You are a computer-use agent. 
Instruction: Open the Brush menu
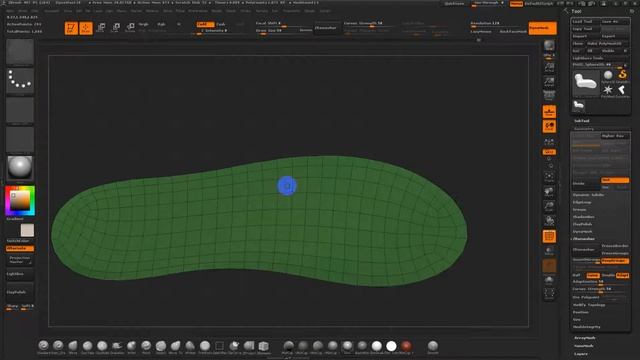click(x=23, y=11)
